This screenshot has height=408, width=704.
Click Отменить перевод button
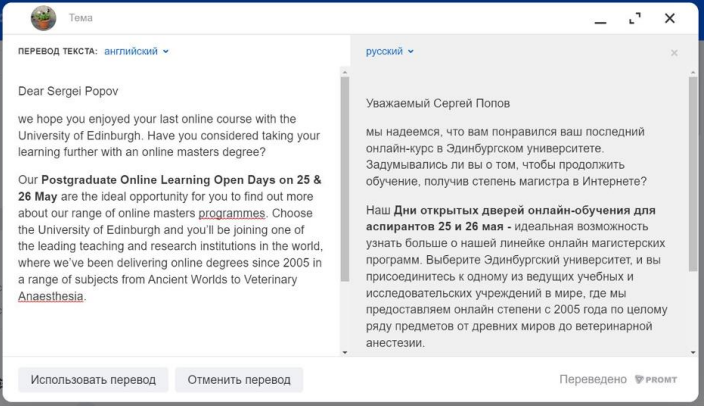point(239,380)
